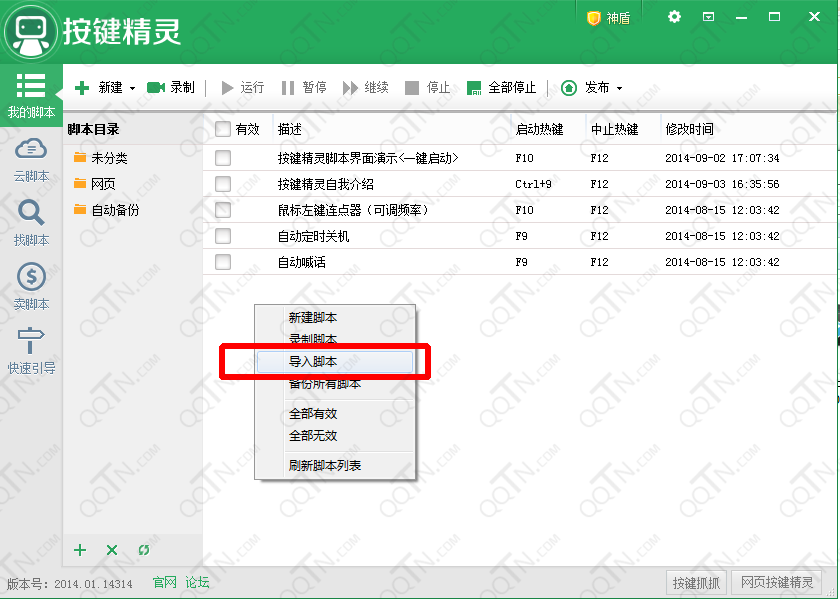Toggle the 有效 select-all header checkbox

tap(223, 129)
